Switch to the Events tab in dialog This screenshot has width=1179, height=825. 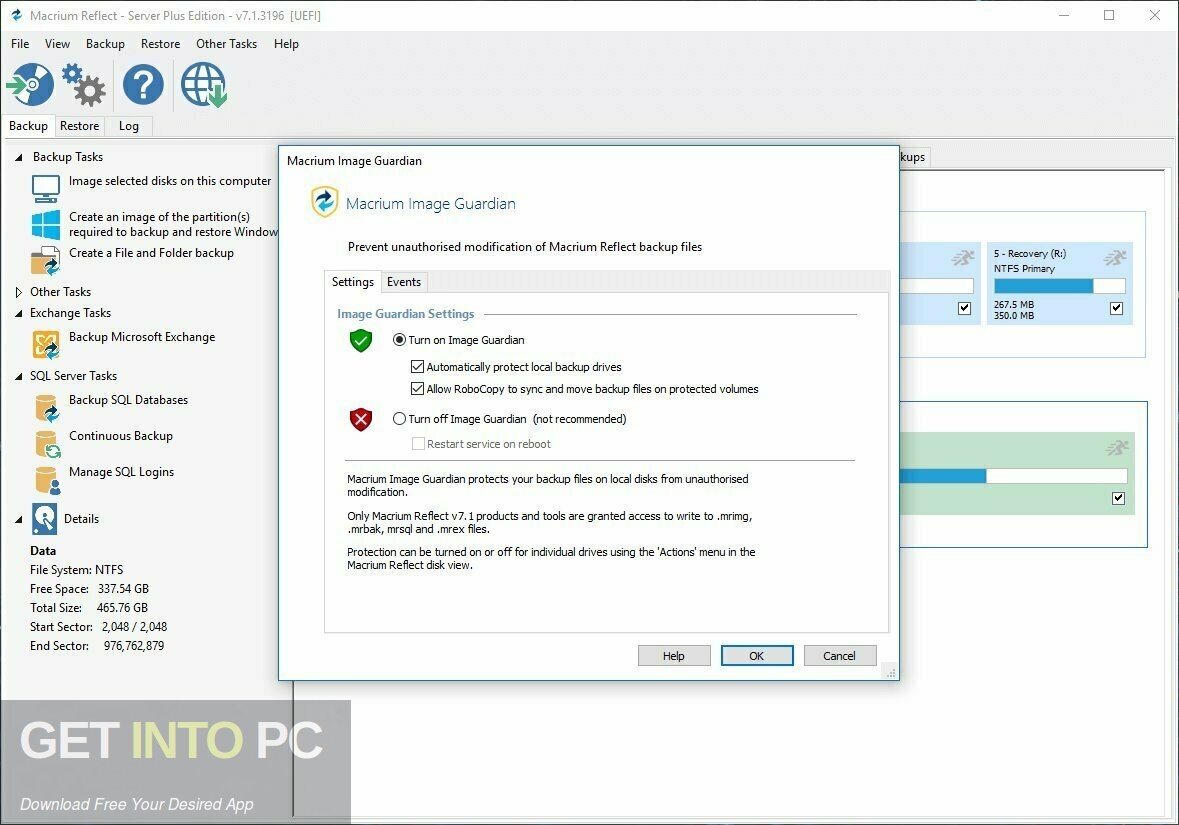coord(404,282)
